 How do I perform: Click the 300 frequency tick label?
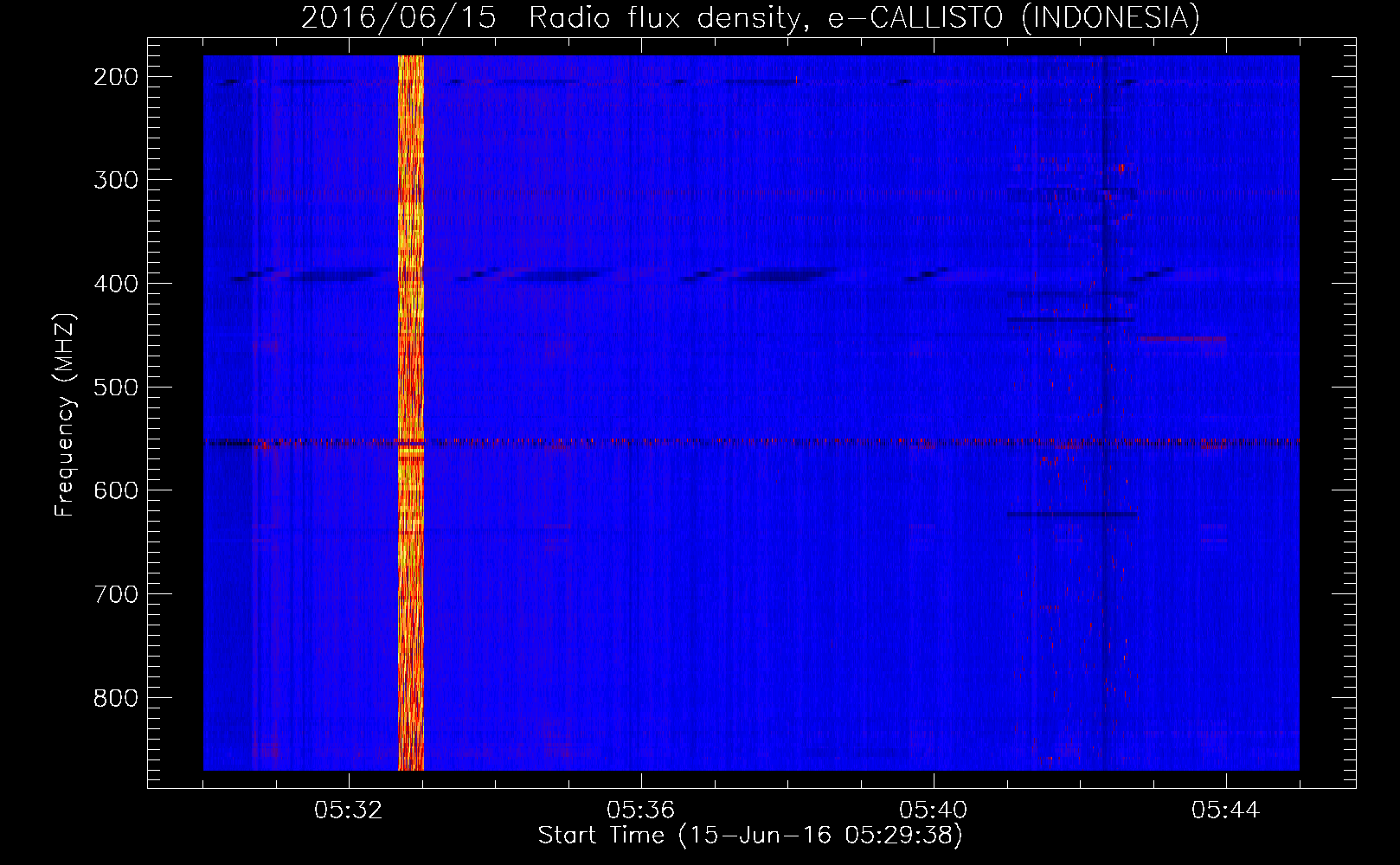point(116,180)
